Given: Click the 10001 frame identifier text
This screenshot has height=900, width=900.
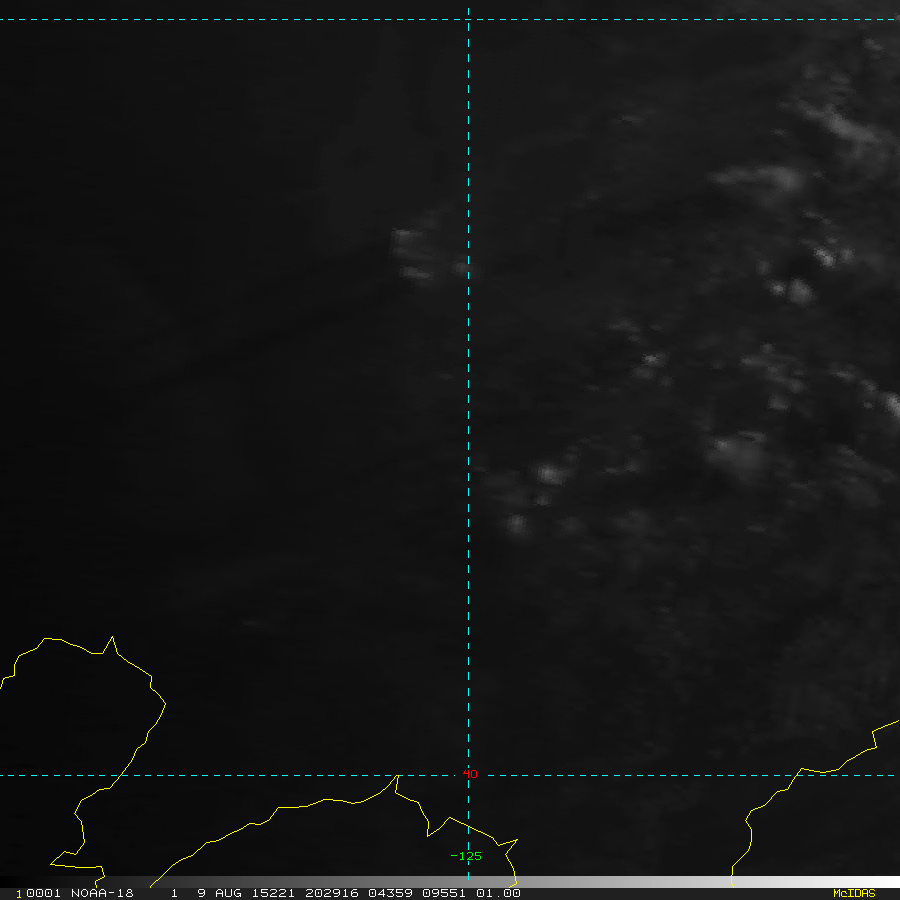Looking at the screenshot, I should [x=38, y=893].
